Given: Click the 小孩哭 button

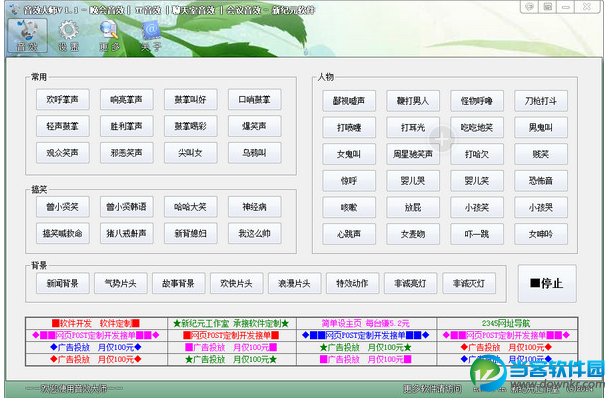Looking at the screenshot, I should click(x=541, y=208).
